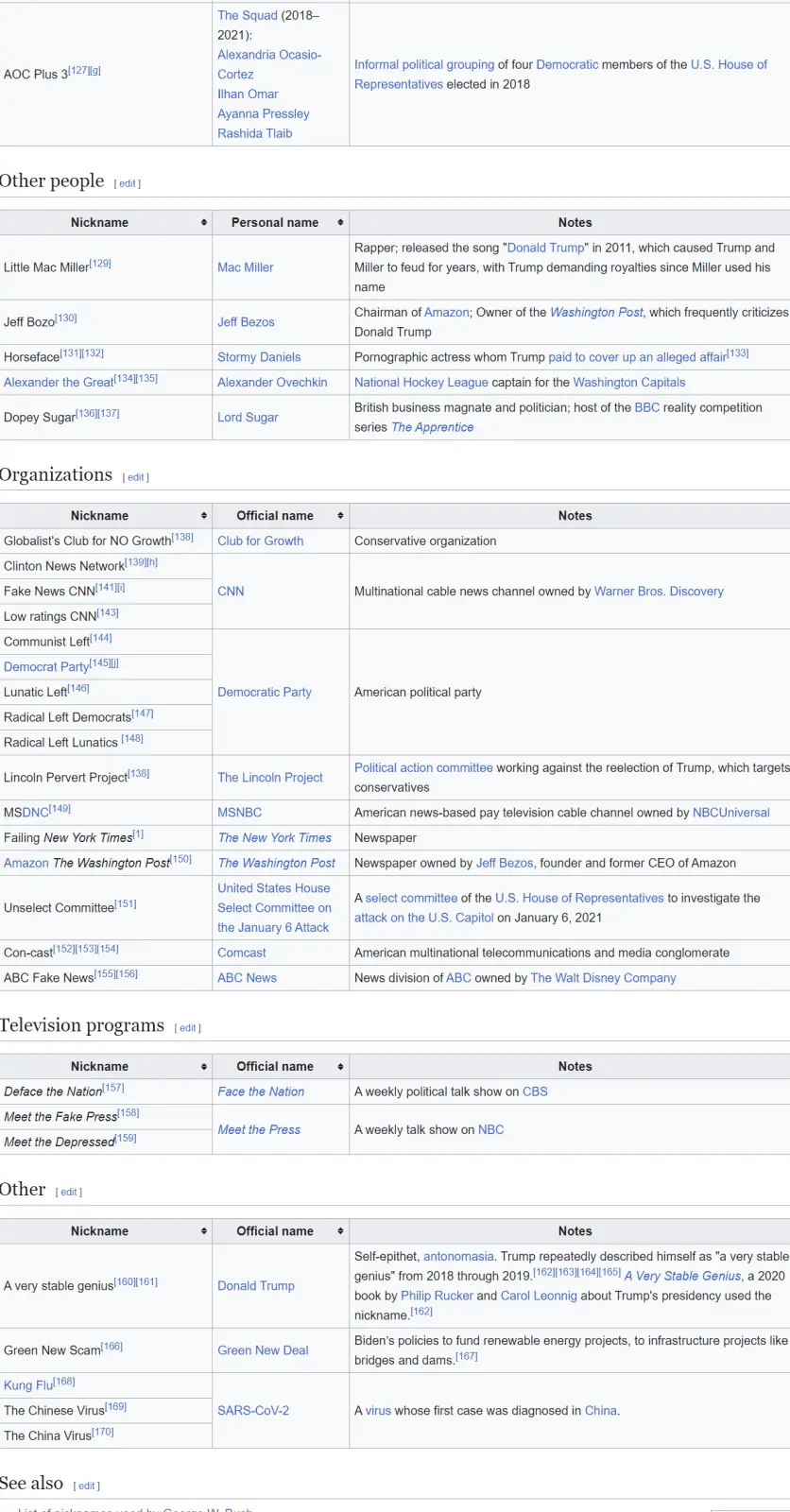The width and height of the screenshot is (790, 1512).
Task: Edit the Organizations section
Action: [x=136, y=477]
